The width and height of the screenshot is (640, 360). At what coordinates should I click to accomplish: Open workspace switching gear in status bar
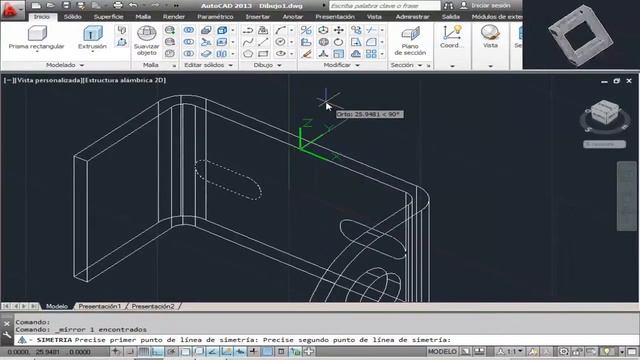coord(564,351)
